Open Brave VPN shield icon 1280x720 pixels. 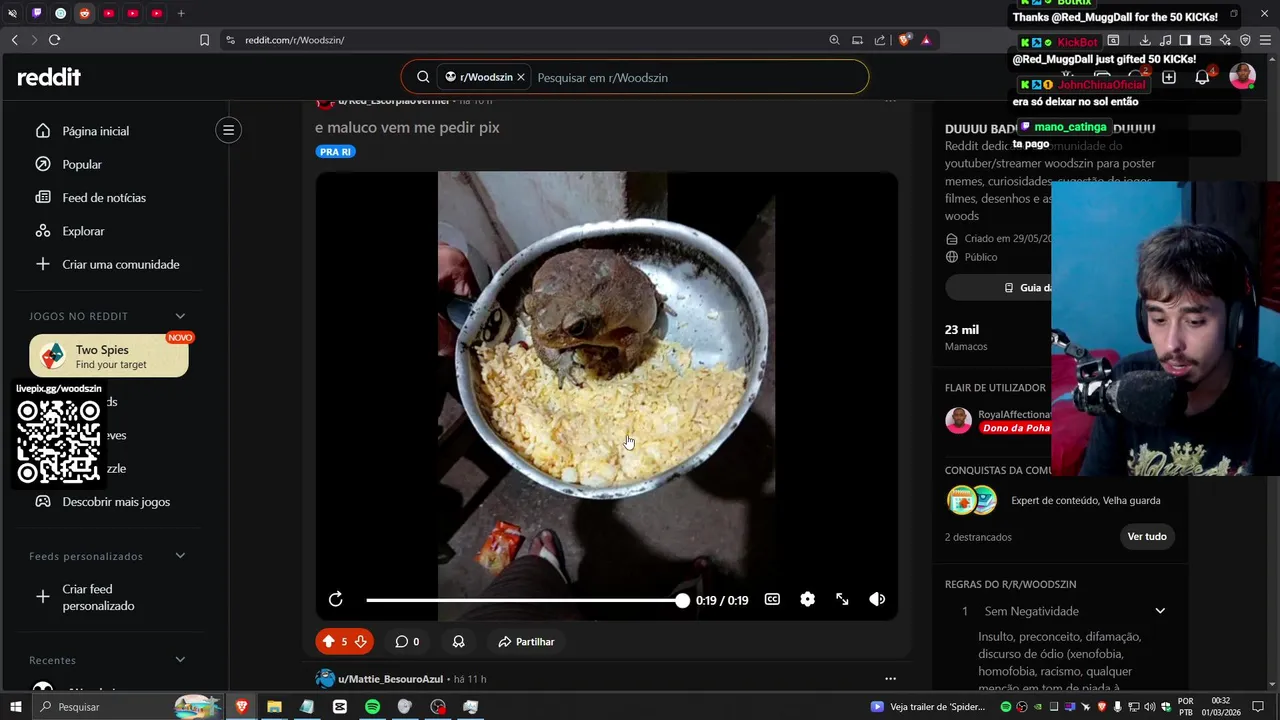point(1245,40)
